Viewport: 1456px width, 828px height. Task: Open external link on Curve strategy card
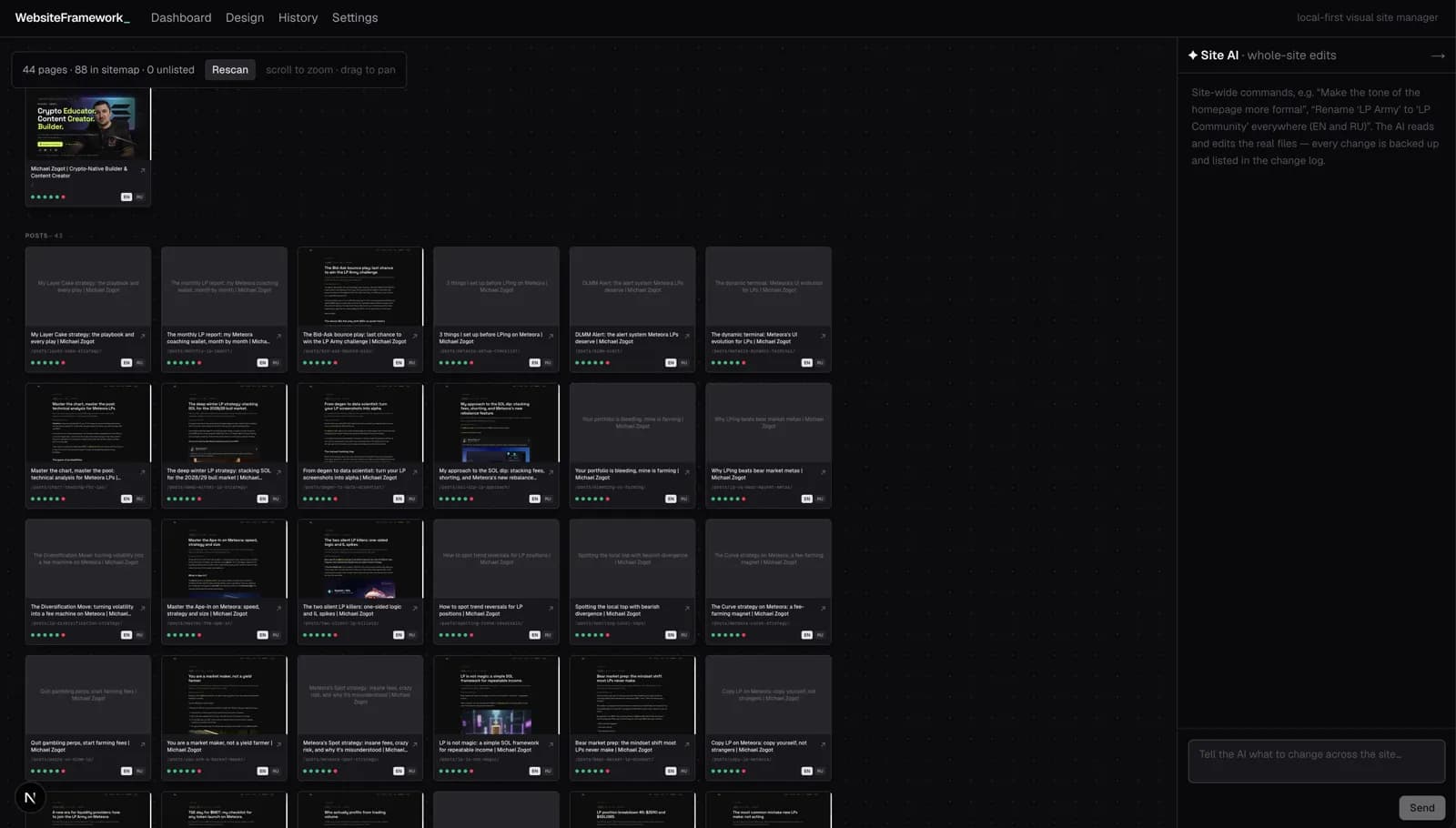pyautogui.click(x=823, y=608)
